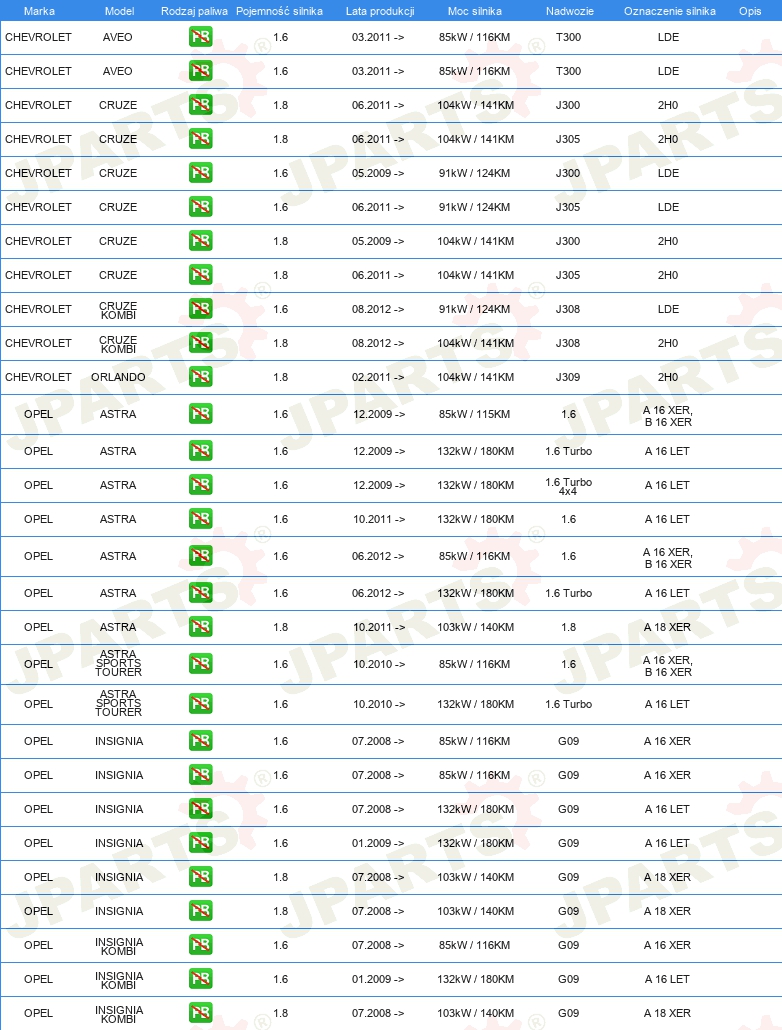Click 'A 16 XER, B 16 XER' in 12.2009 ASTRA row
Viewport: 782px width, 1030px height.
[668, 416]
